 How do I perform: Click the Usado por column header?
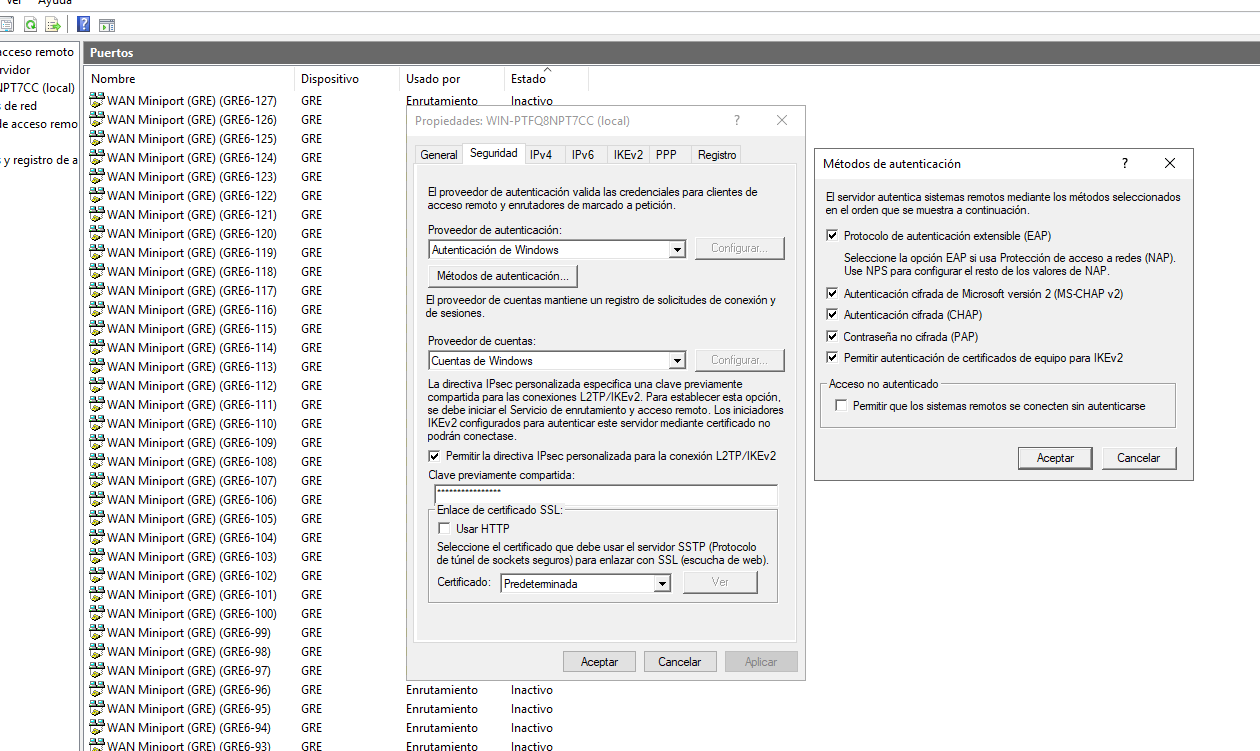(x=453, y=78)
